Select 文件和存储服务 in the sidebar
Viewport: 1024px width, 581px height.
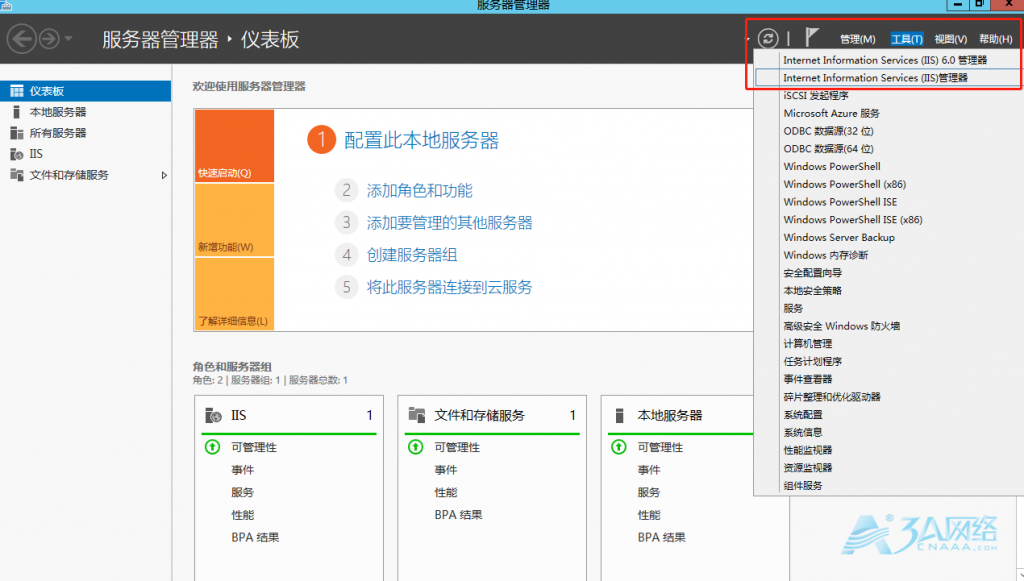(x=86, y=174)
